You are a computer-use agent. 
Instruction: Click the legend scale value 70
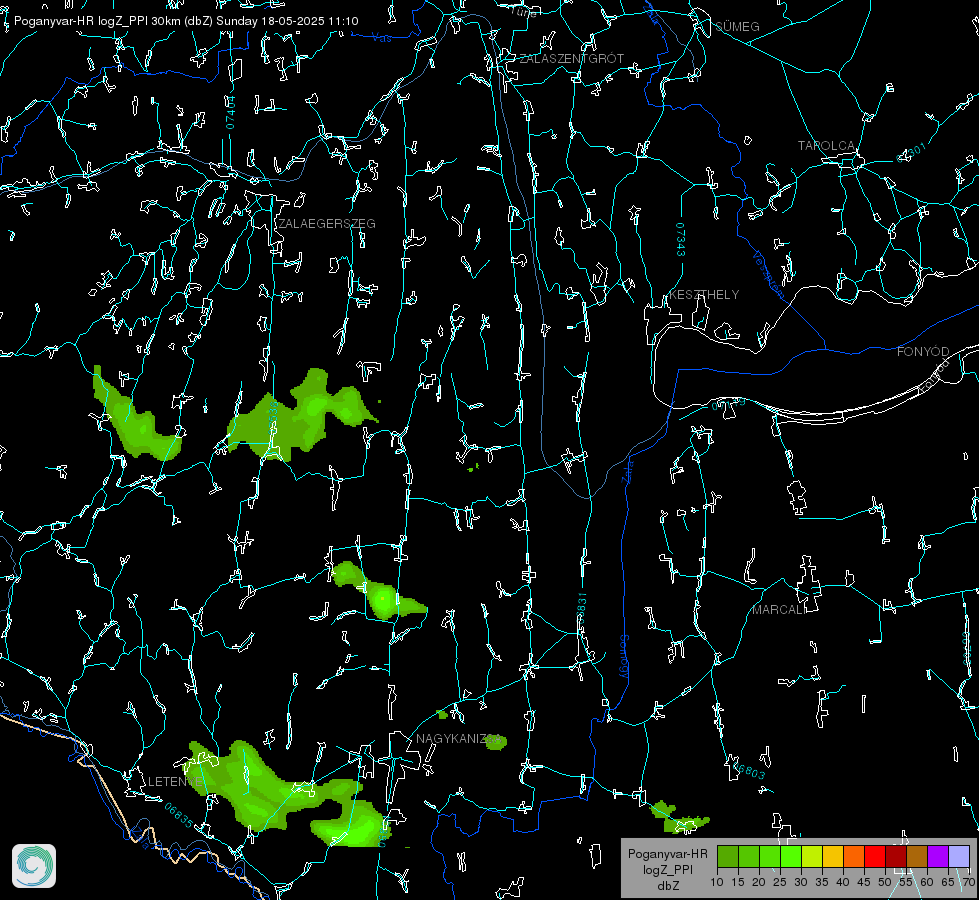coord(969,882)
